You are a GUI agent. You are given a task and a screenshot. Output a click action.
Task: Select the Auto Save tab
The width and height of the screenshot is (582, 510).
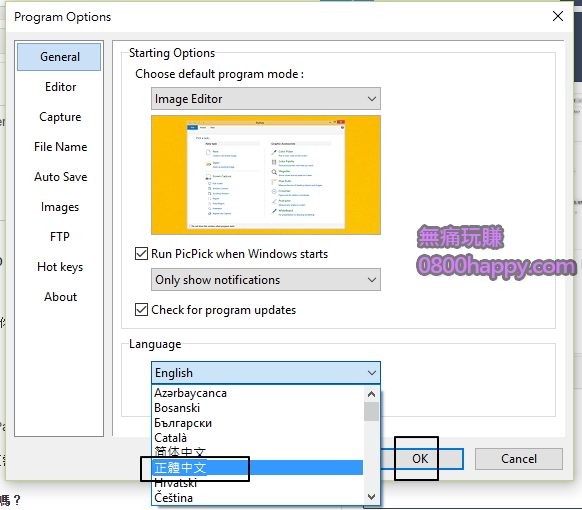tap(60, 177)
